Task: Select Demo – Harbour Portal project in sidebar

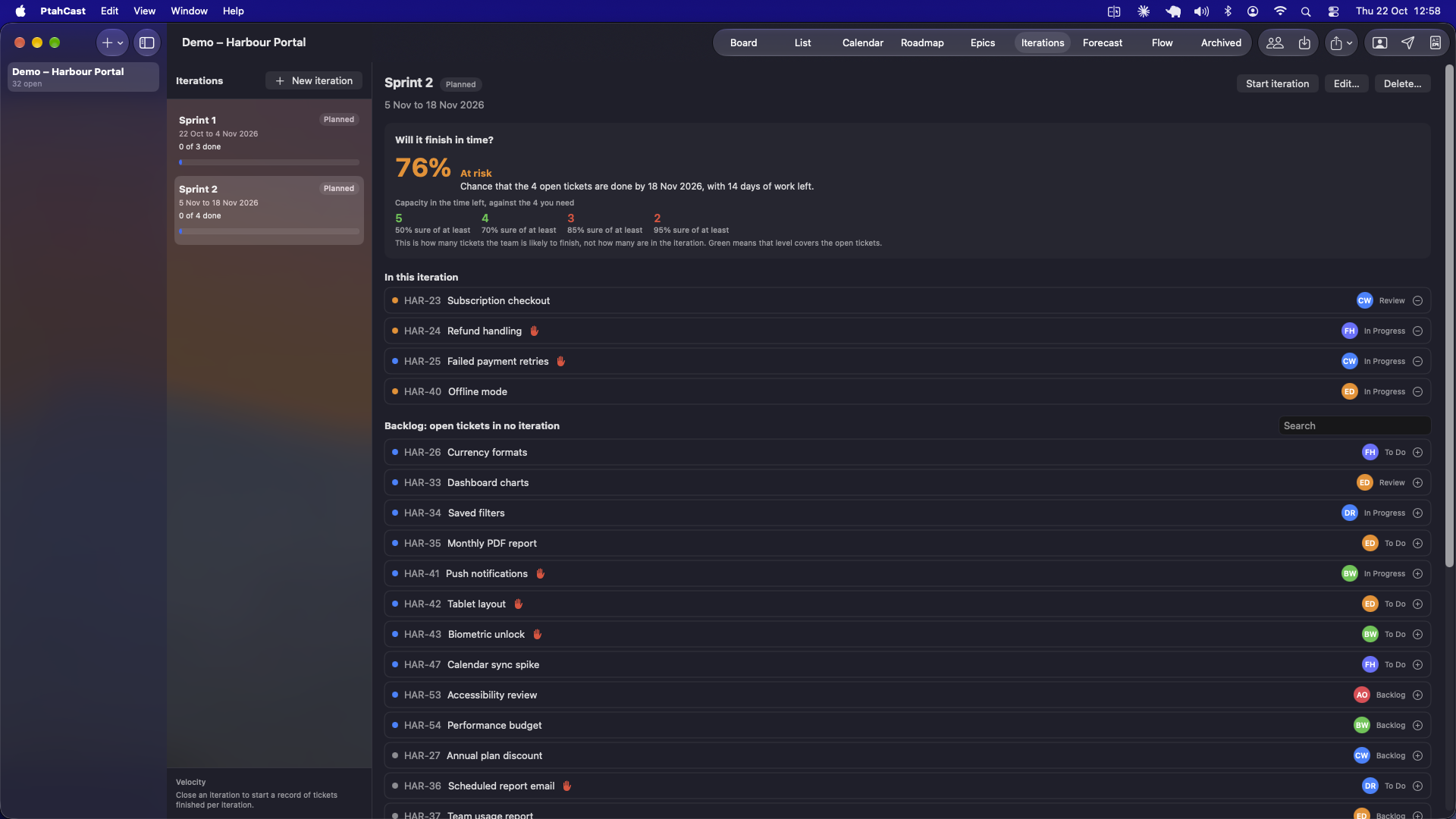Action: 83,77
